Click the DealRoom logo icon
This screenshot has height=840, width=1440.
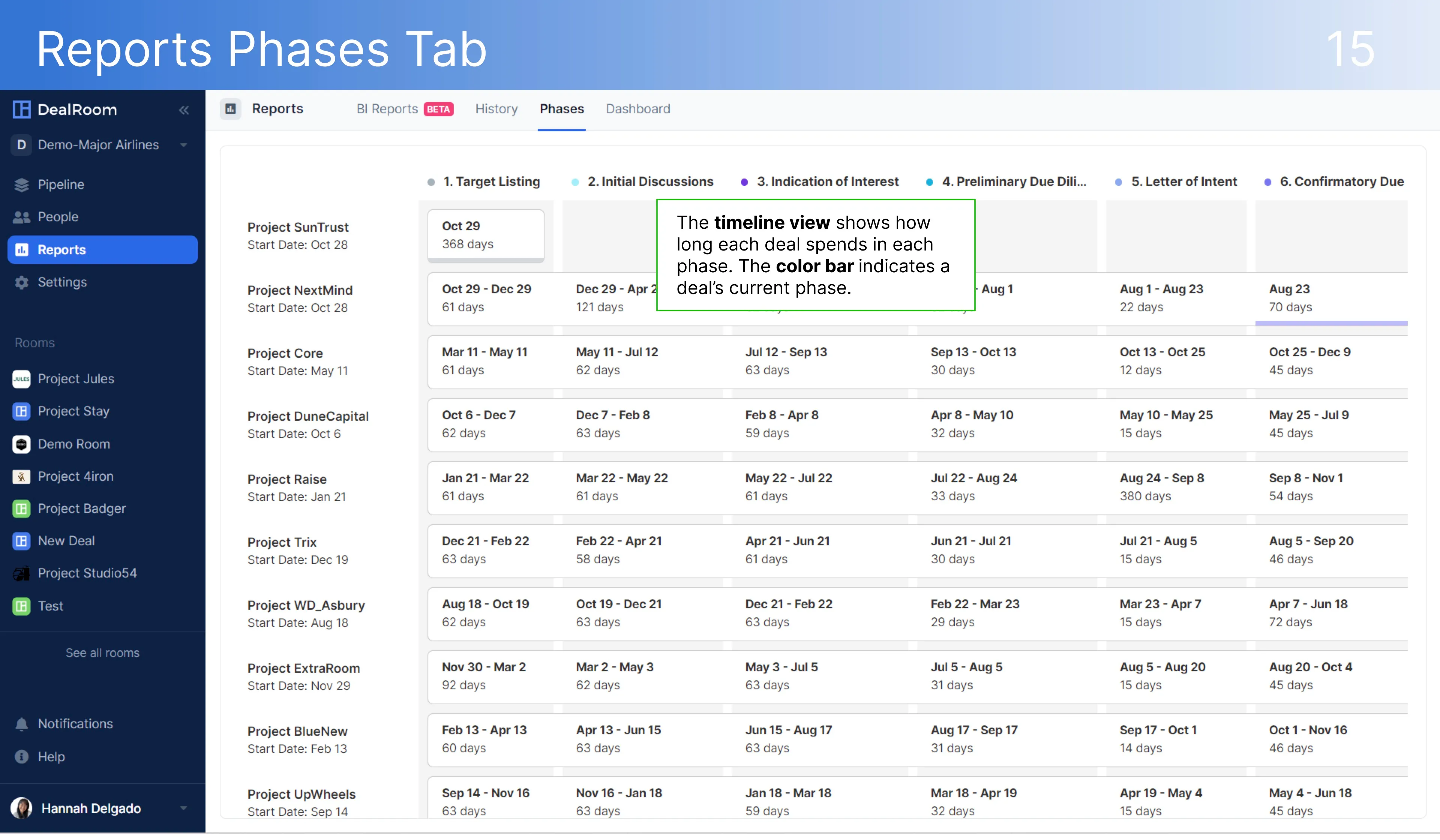click(x=22, y=110)
